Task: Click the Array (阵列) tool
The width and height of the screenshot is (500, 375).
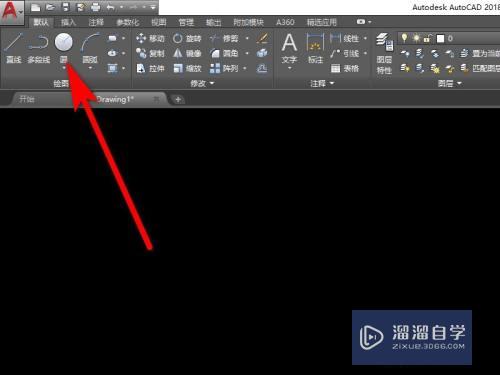Action: click(x=224, y=69)
